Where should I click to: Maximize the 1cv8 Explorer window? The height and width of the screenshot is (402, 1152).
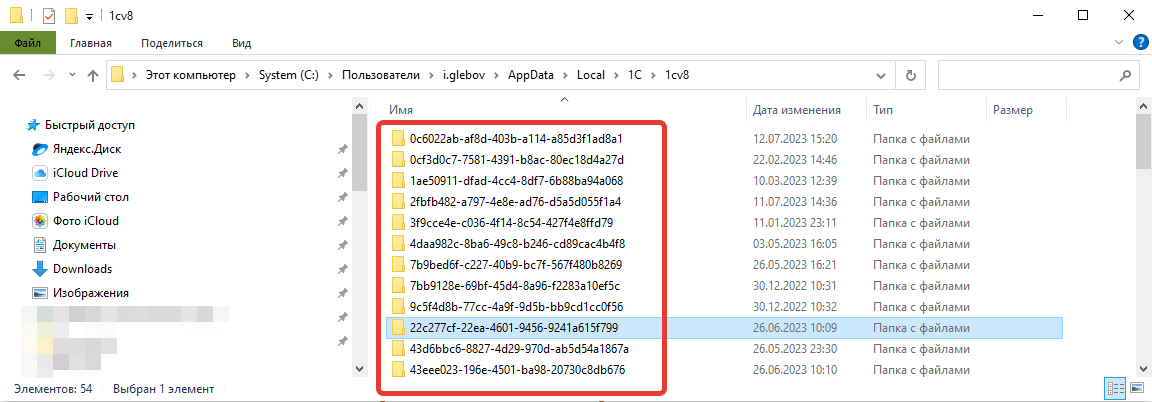(x=1083, y=15)
